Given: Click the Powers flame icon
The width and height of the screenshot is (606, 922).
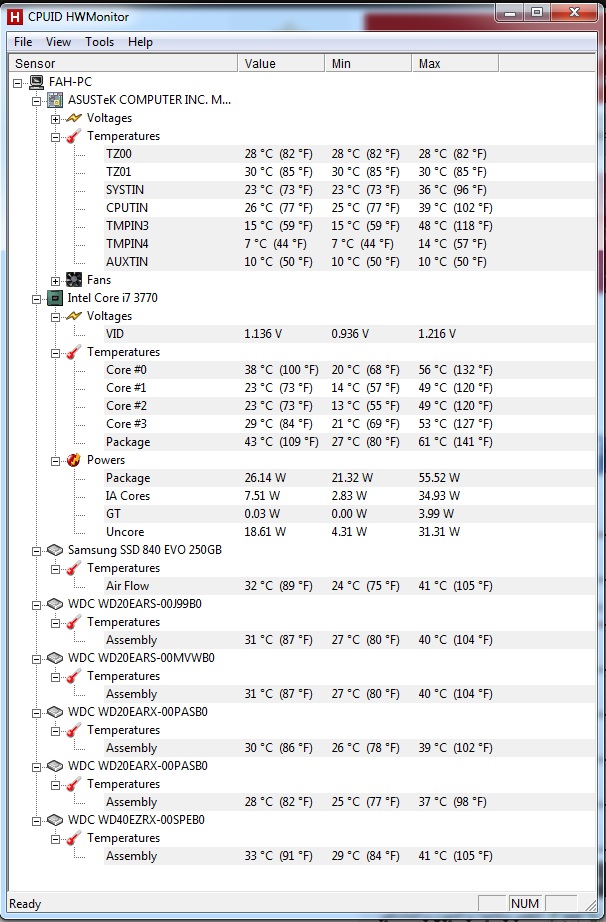Looking at the screenshot, I should 73,460.
